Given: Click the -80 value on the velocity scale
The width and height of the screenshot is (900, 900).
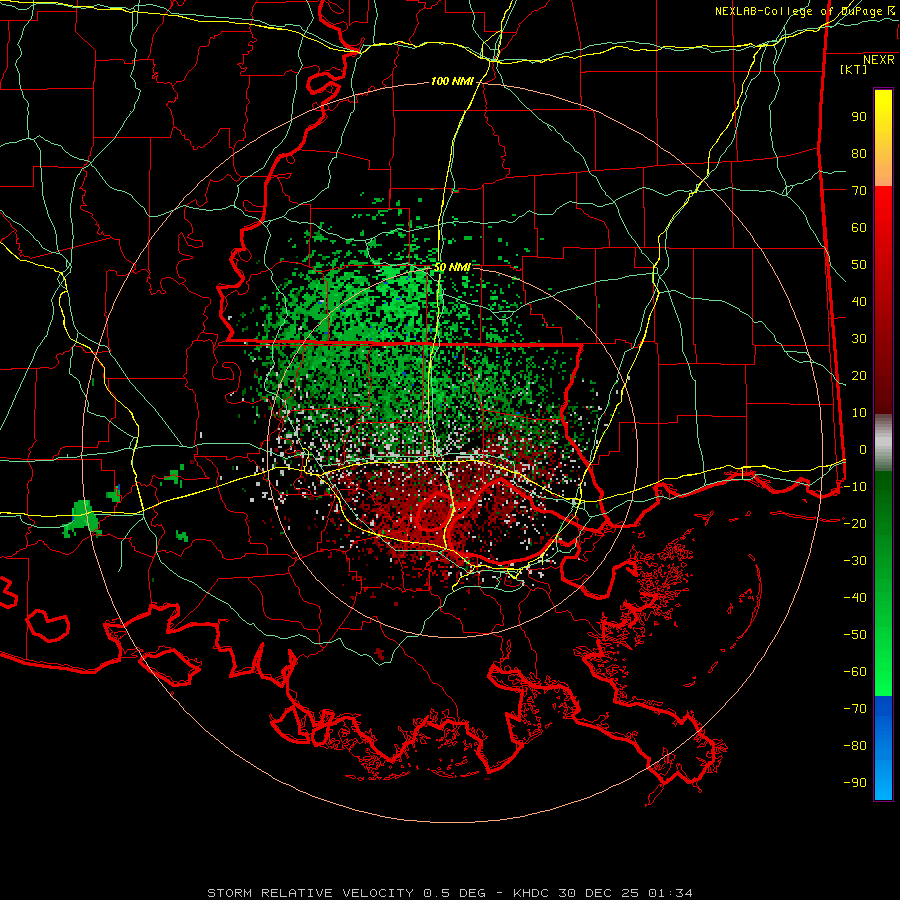Looking at the screenshot, I should tap(855, 746).
